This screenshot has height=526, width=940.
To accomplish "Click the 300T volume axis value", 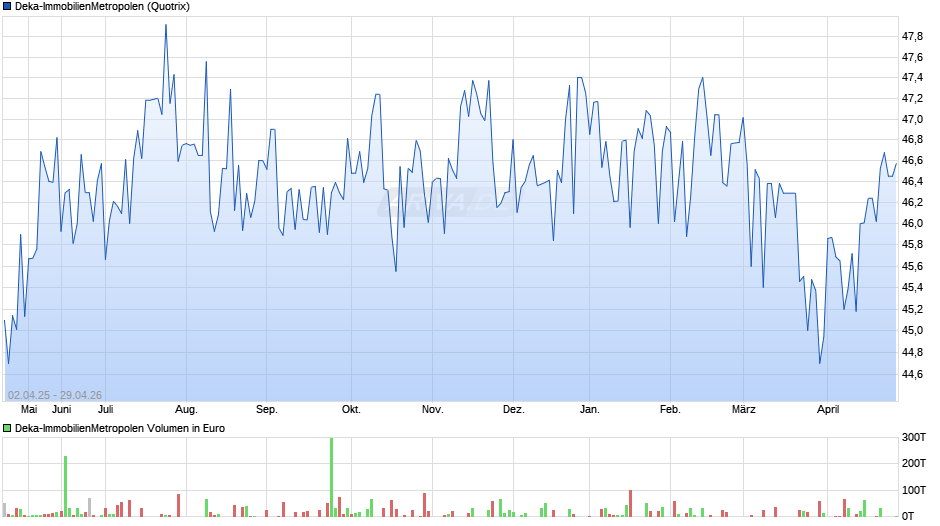I will 914,437.
